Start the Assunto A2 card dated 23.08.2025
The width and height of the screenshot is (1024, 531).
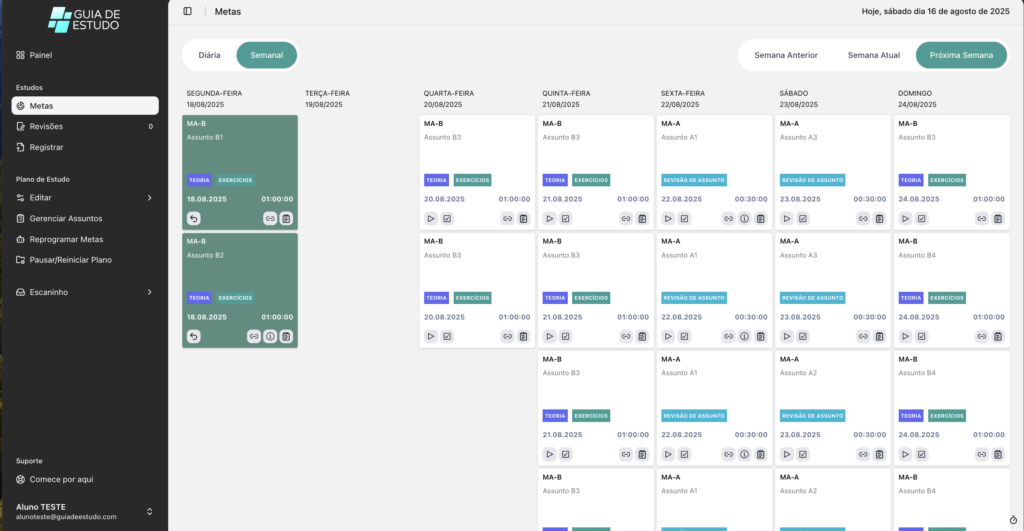pyautogui.click(x=787, y=455)
